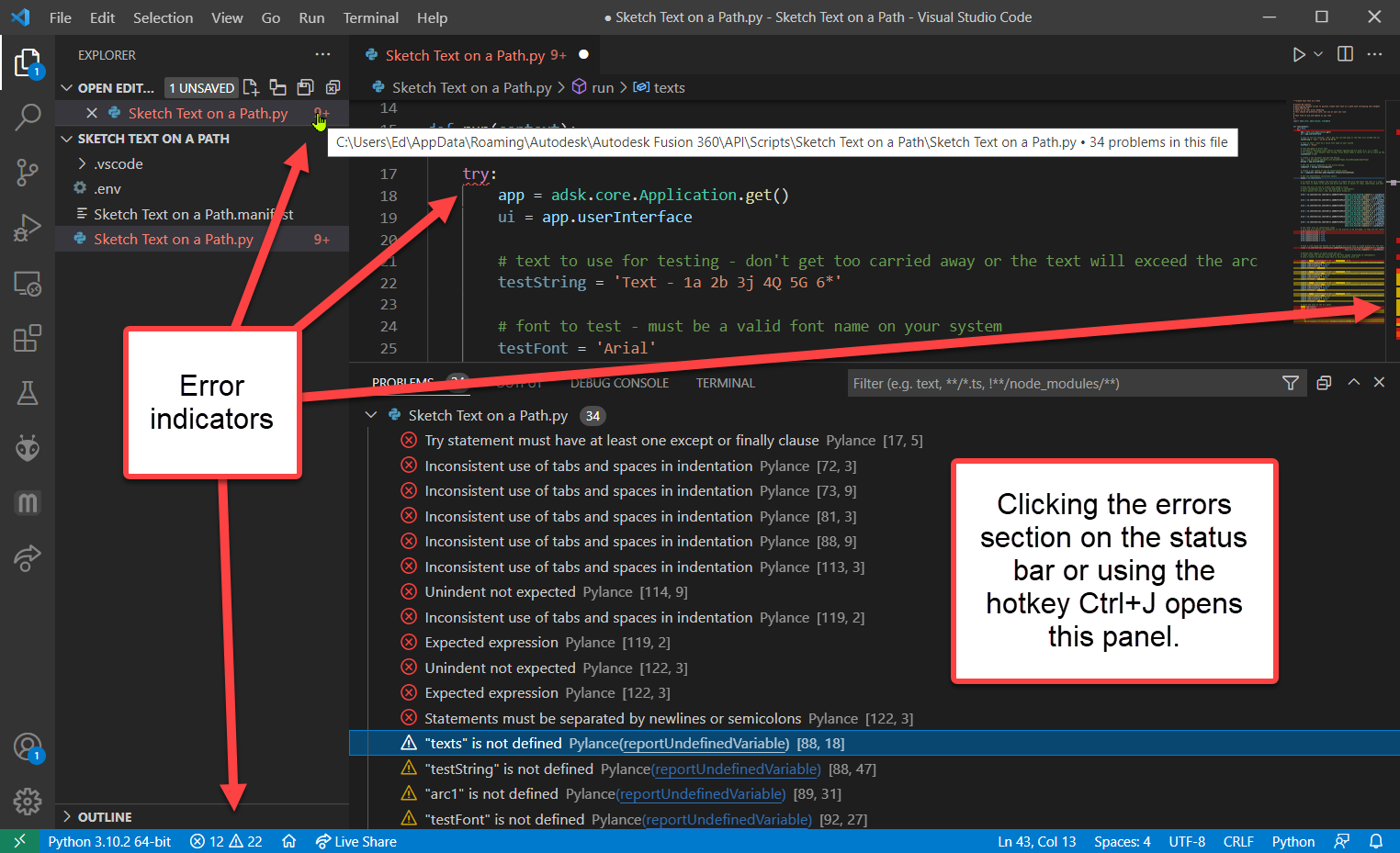Toggle maximized panel size with the chevron
The width and height of the screenshot is (1400, 853).
(1353, 383)
